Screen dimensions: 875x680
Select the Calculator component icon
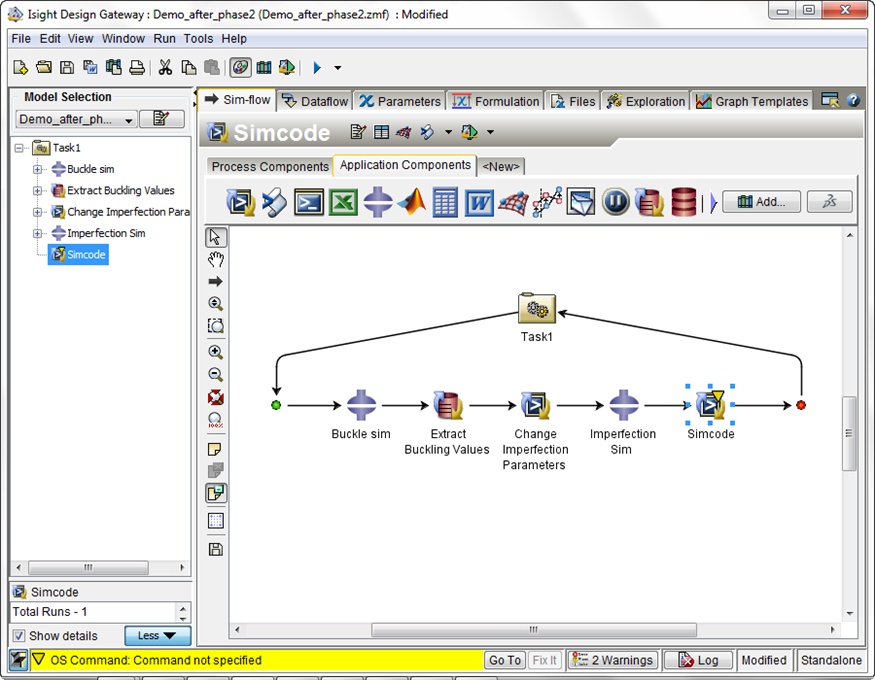click(x=445, y=202)
